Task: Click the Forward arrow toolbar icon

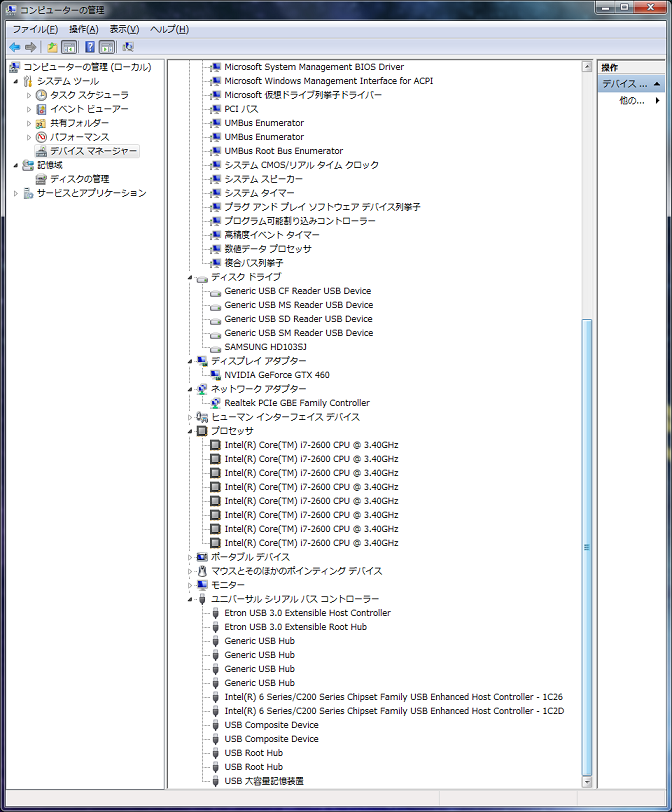Action: coord(31,47)
